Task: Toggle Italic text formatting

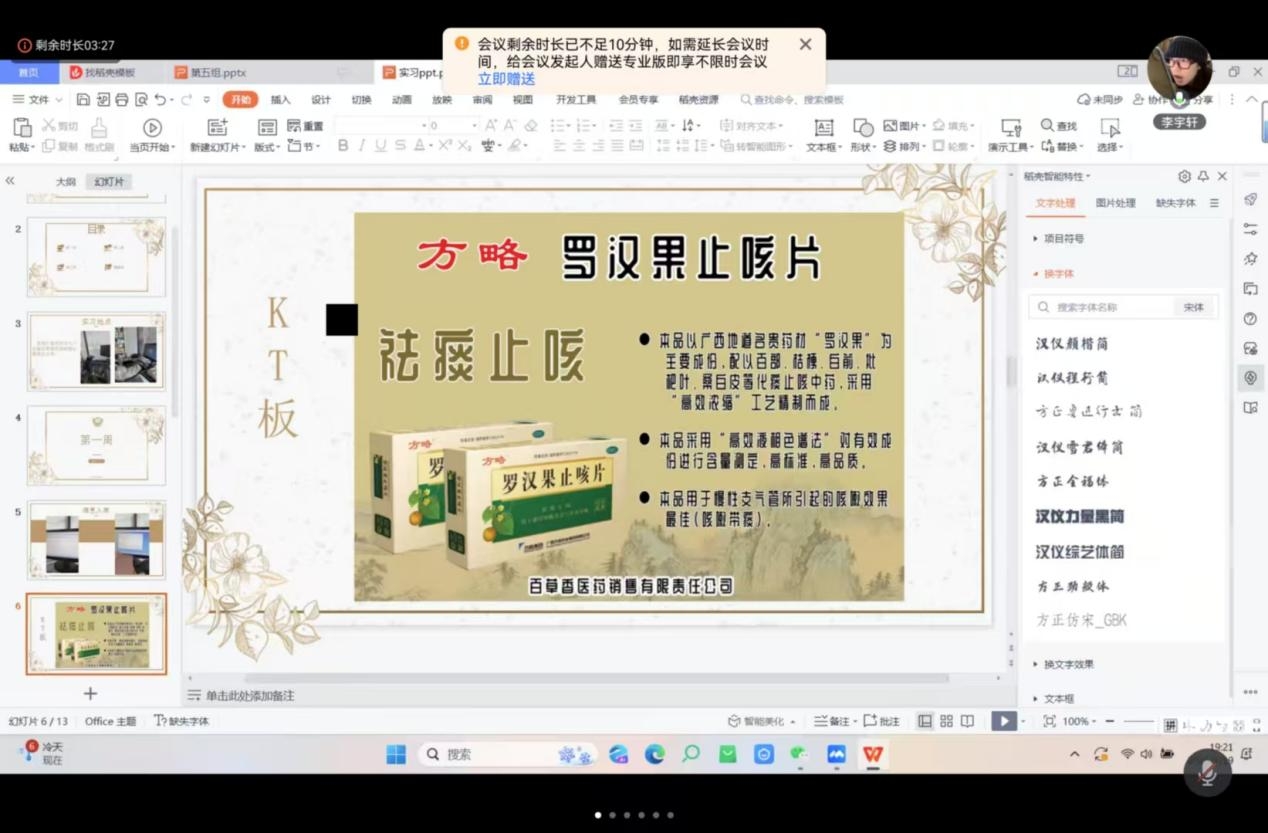Action: point(362,146)
